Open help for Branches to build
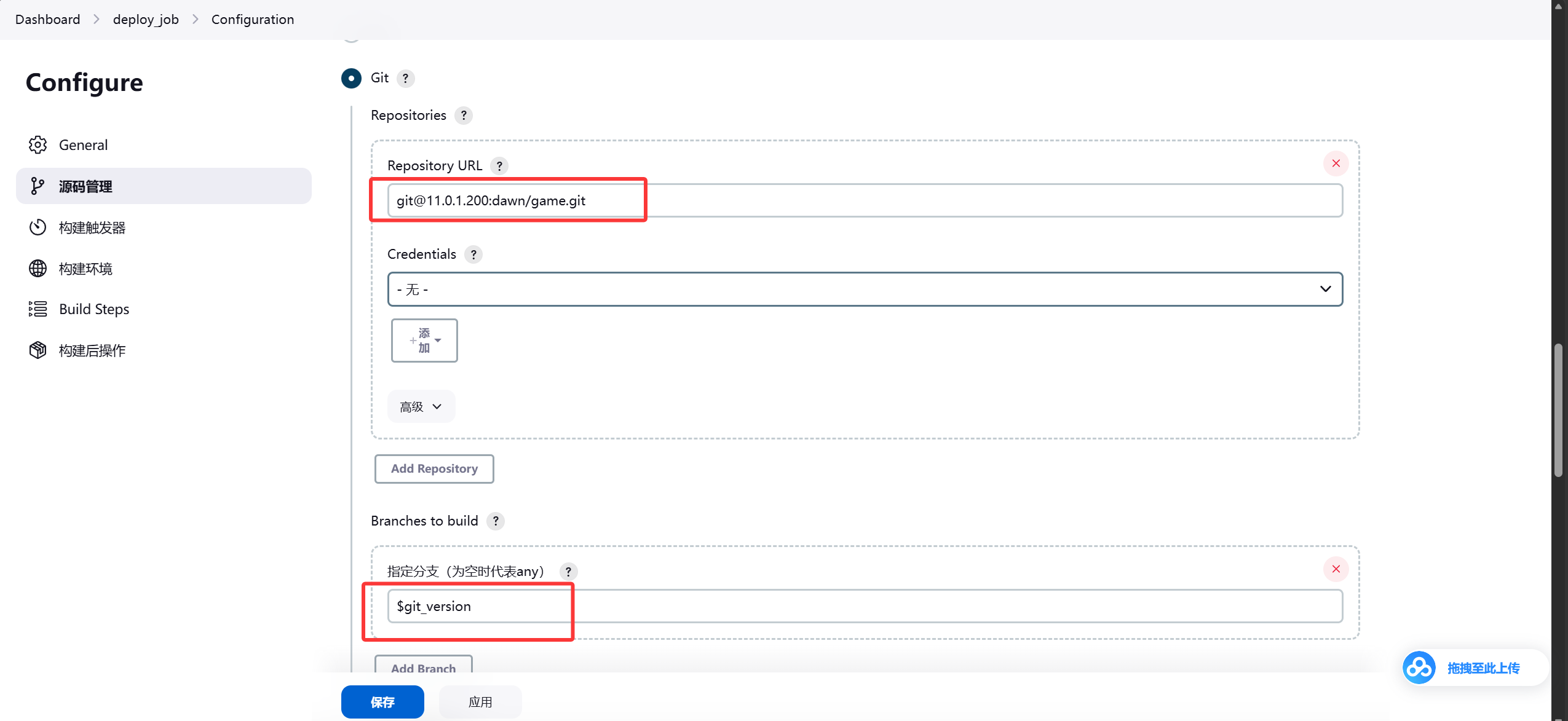This screenshot has height=721, width=1568. [496, 521]
